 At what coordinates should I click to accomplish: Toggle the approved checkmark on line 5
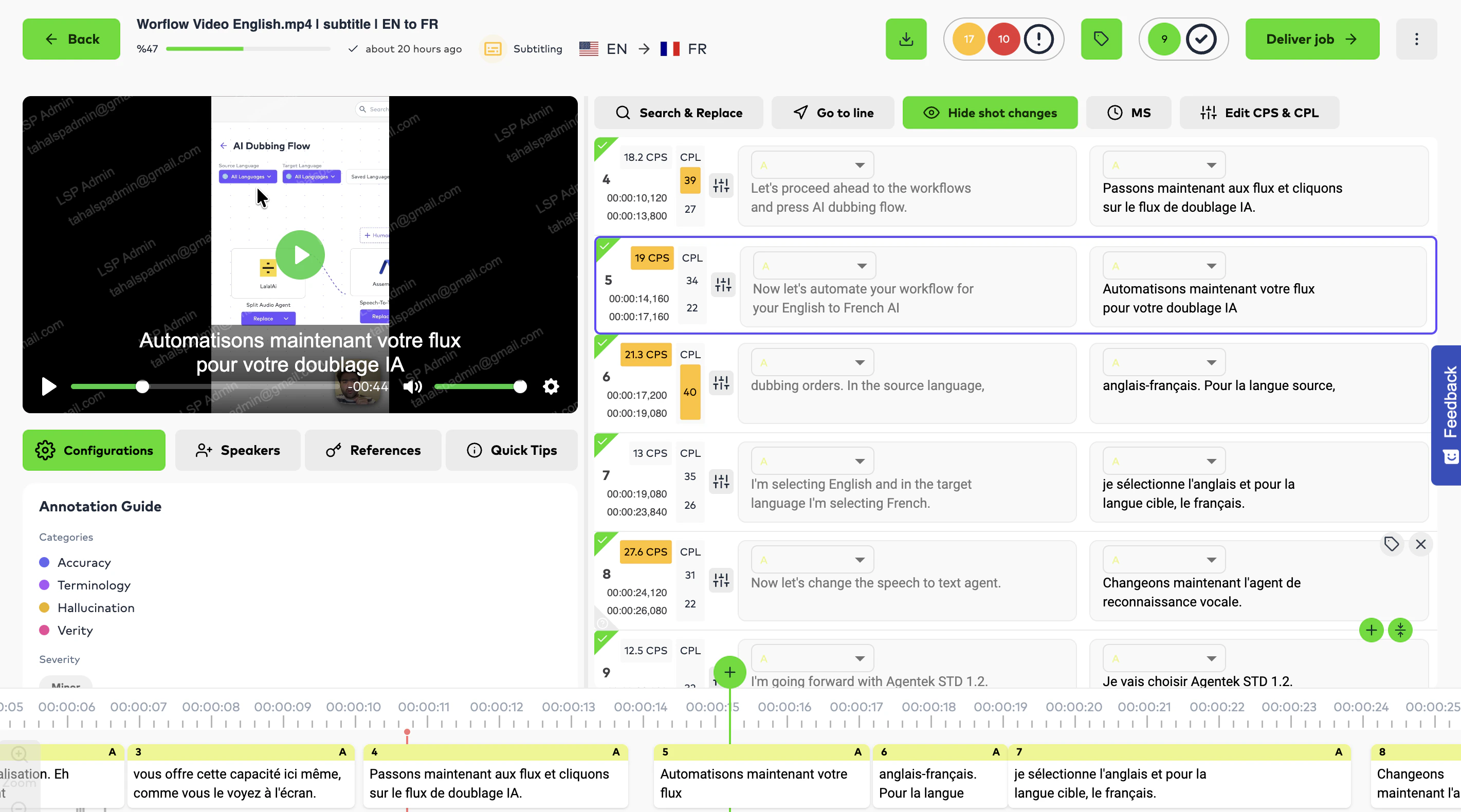coord(605,247)
